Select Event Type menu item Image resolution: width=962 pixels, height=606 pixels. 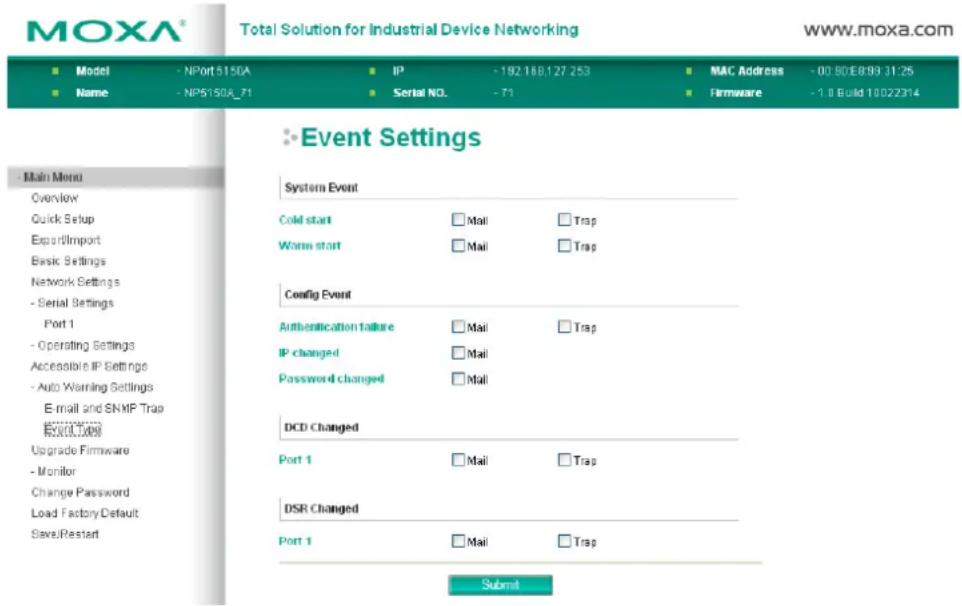tap(72, 429)
